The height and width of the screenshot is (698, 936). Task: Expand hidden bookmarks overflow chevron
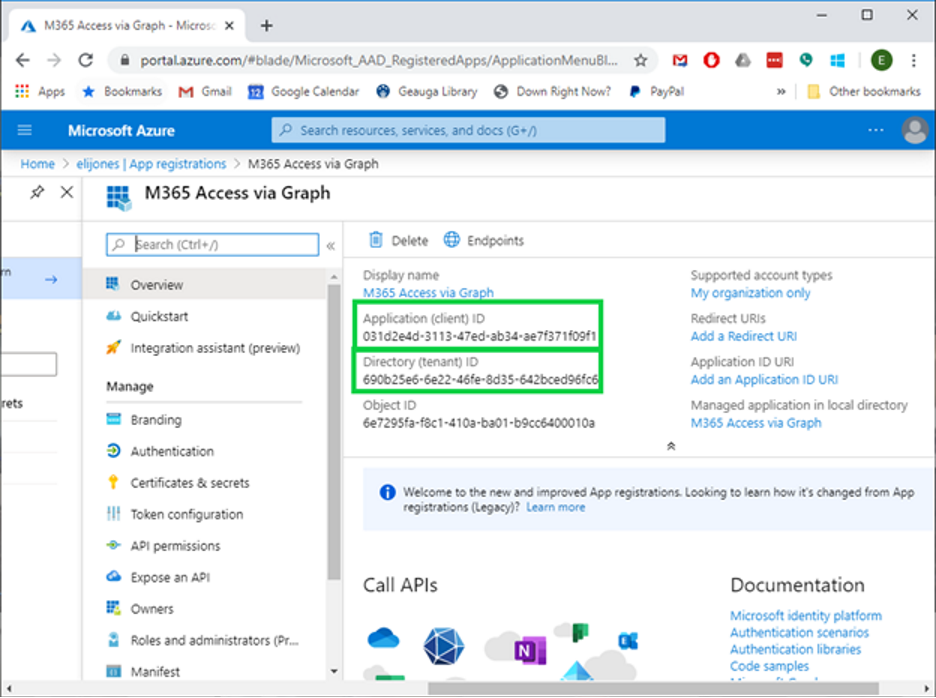[x=781, y=91]
